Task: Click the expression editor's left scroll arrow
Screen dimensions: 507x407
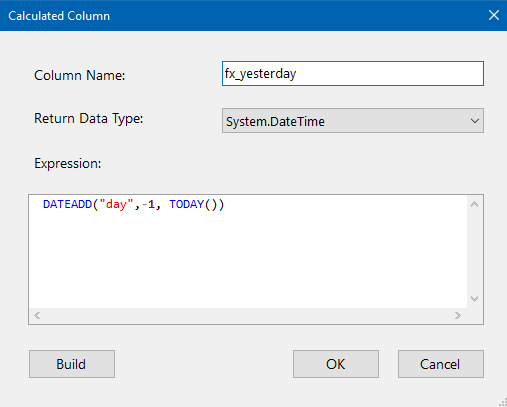Action: point(37,315)
